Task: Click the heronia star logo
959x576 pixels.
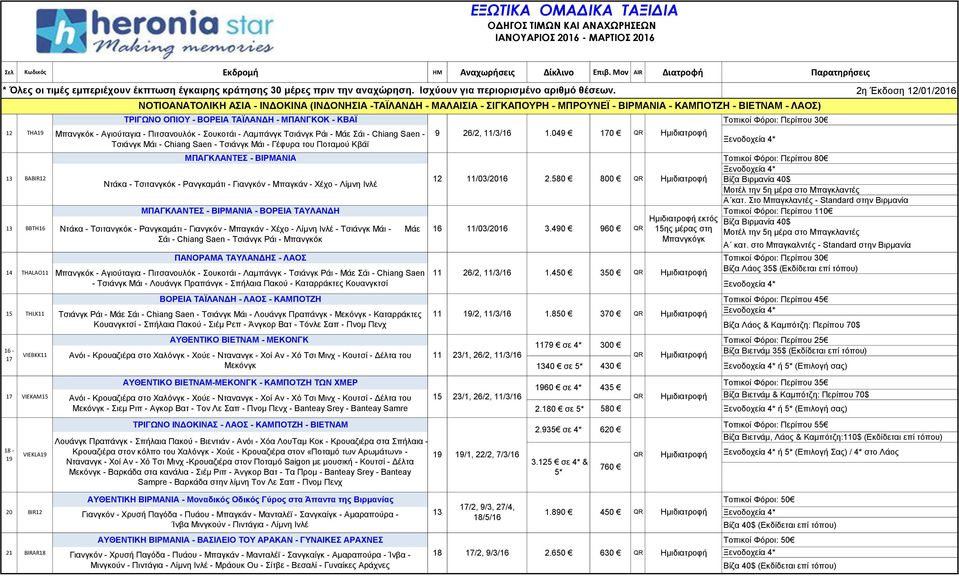Action: coord(155,32)
